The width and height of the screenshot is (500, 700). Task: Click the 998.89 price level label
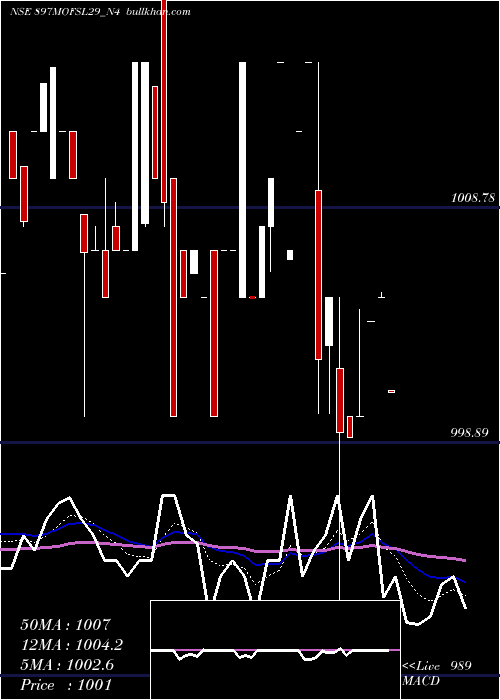click(469, 432)
